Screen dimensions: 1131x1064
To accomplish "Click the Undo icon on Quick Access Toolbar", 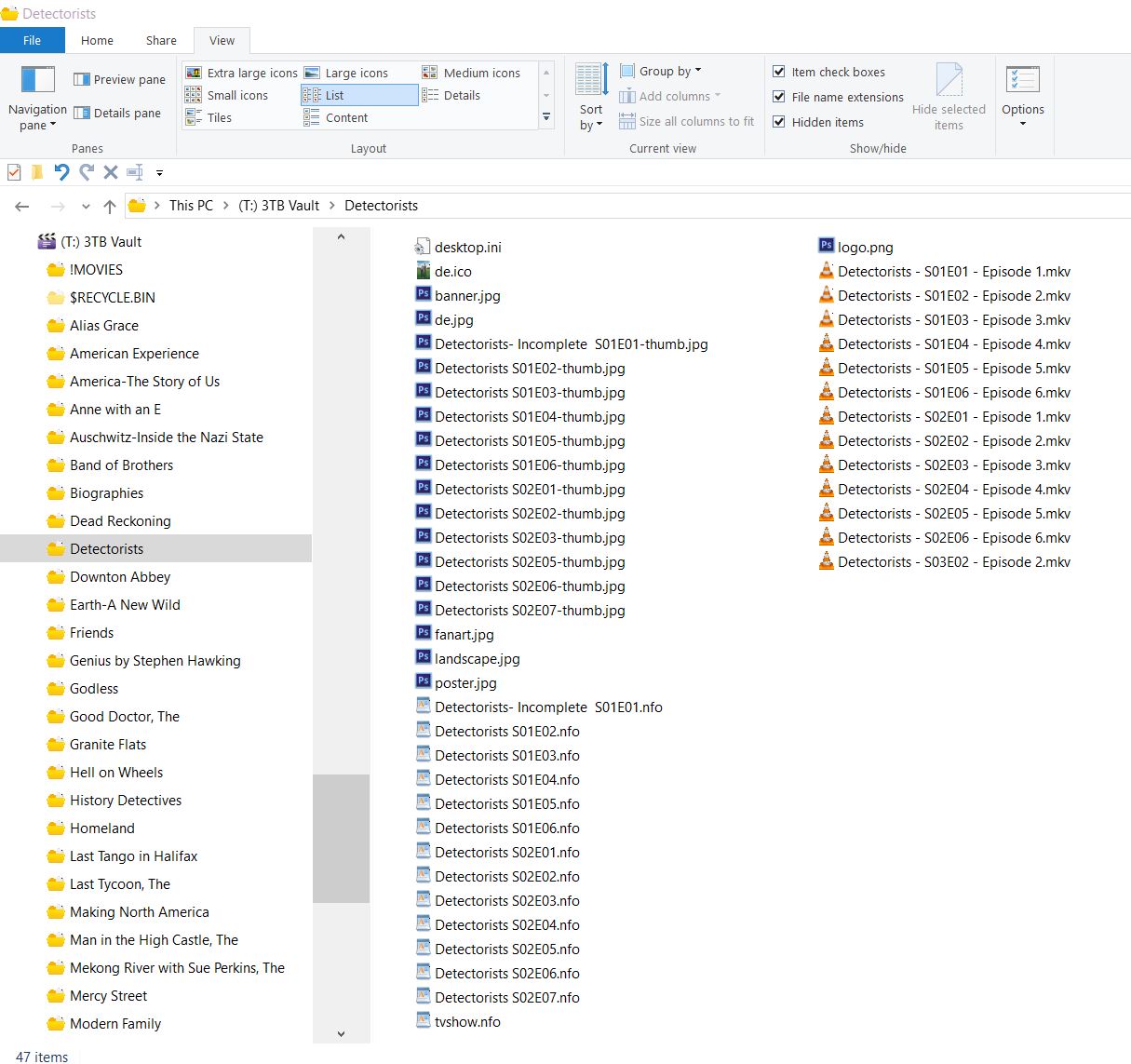I will 61,172.
